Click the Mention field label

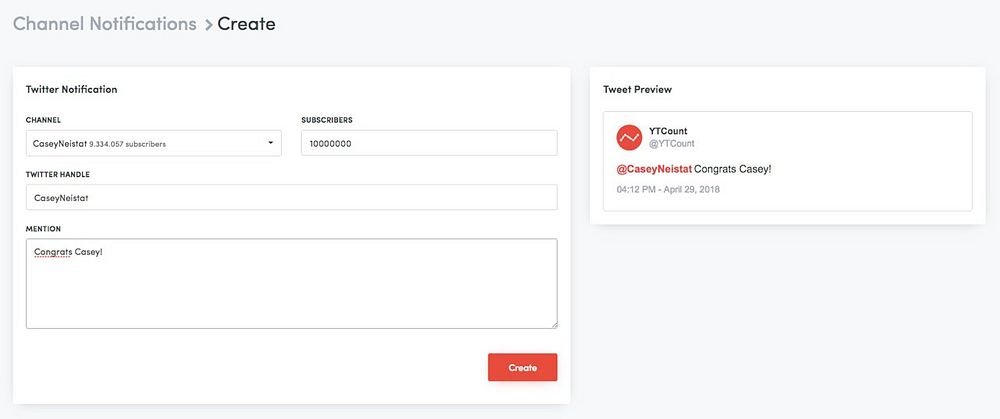[x=43, y=228]
